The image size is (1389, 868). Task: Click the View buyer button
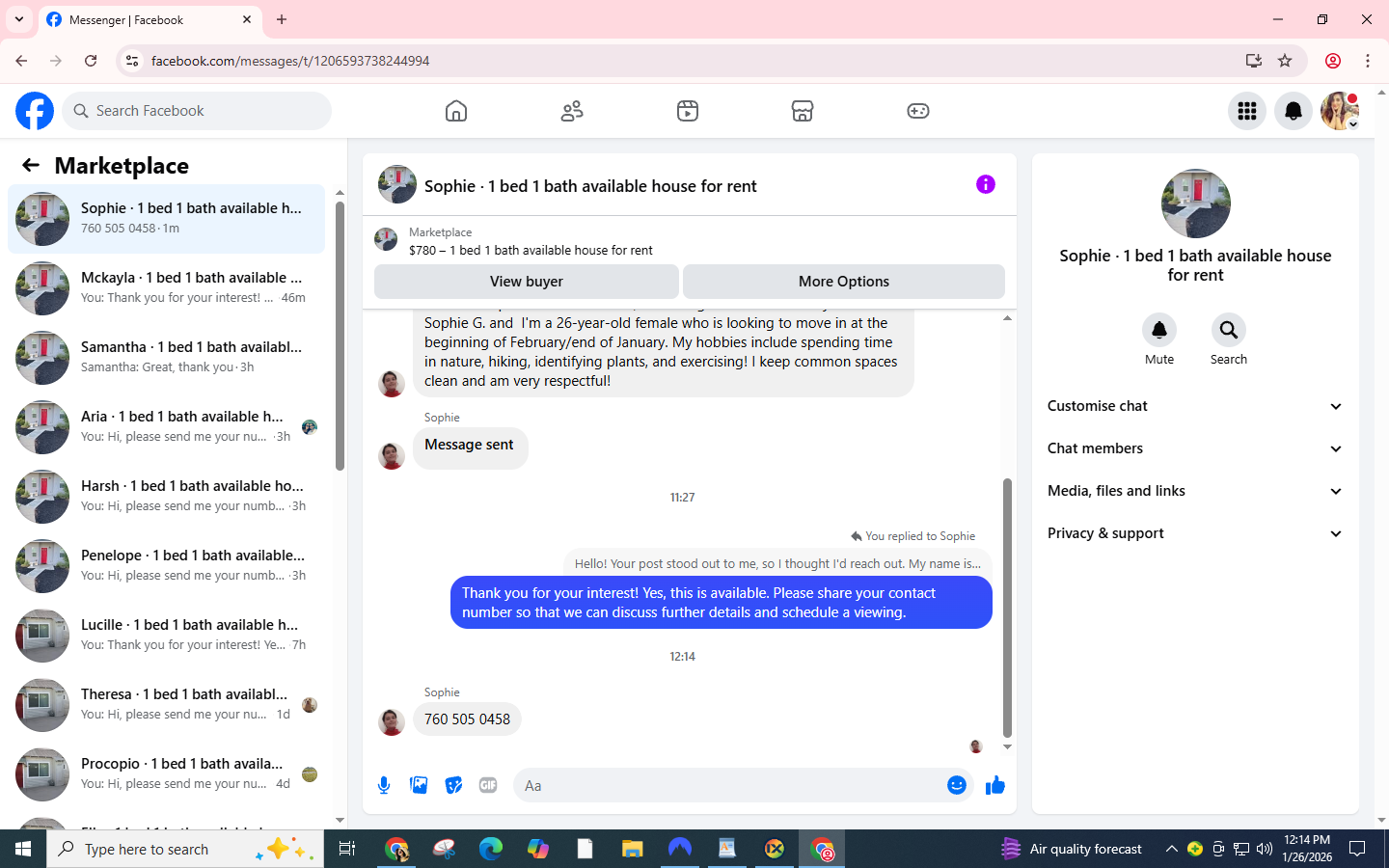(527, 282)
